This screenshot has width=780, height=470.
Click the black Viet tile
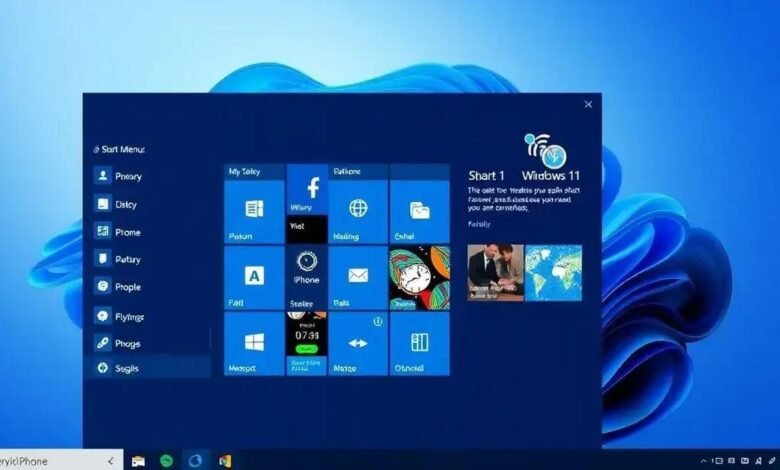[307, 229]
